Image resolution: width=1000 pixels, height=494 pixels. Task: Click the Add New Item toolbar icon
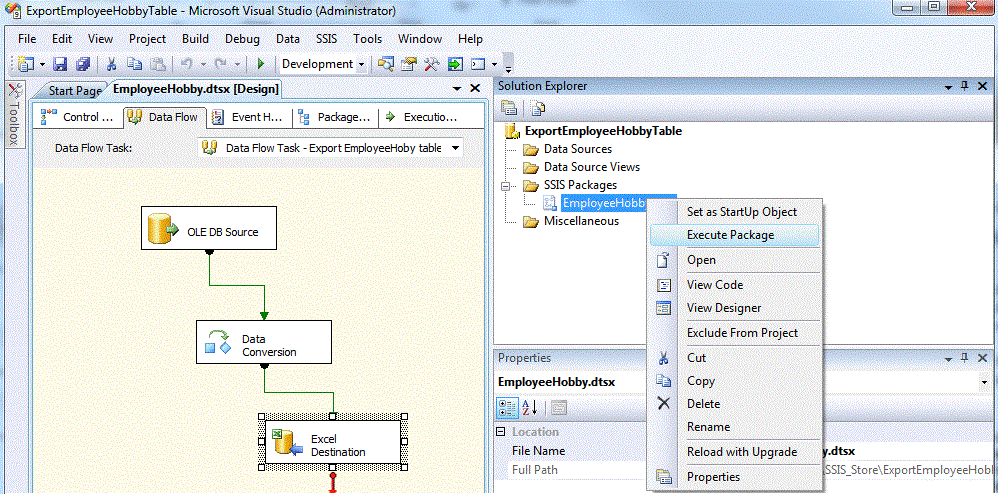point(26,64)
